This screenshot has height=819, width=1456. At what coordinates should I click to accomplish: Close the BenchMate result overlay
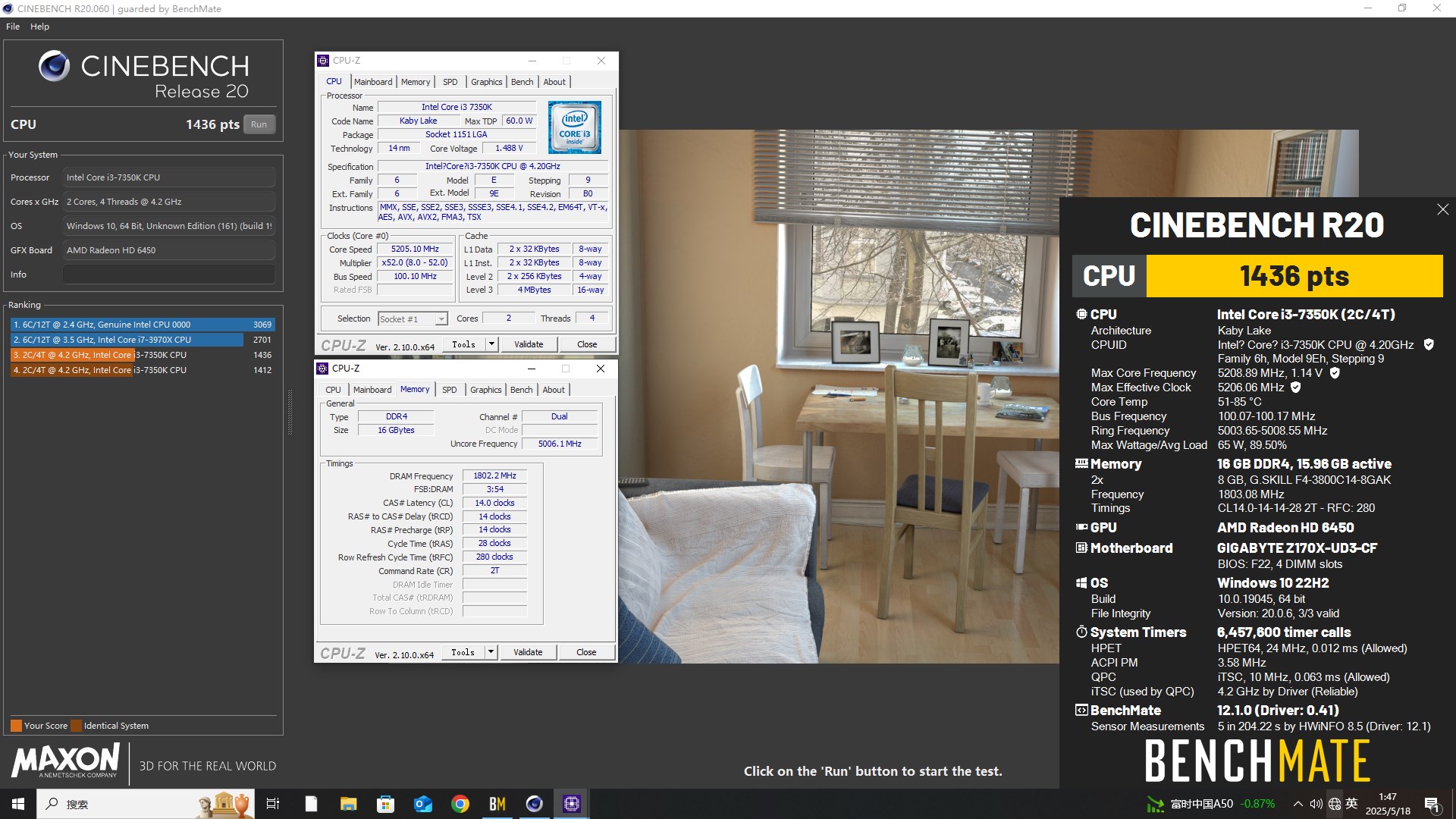click(x=1442, y=209)
